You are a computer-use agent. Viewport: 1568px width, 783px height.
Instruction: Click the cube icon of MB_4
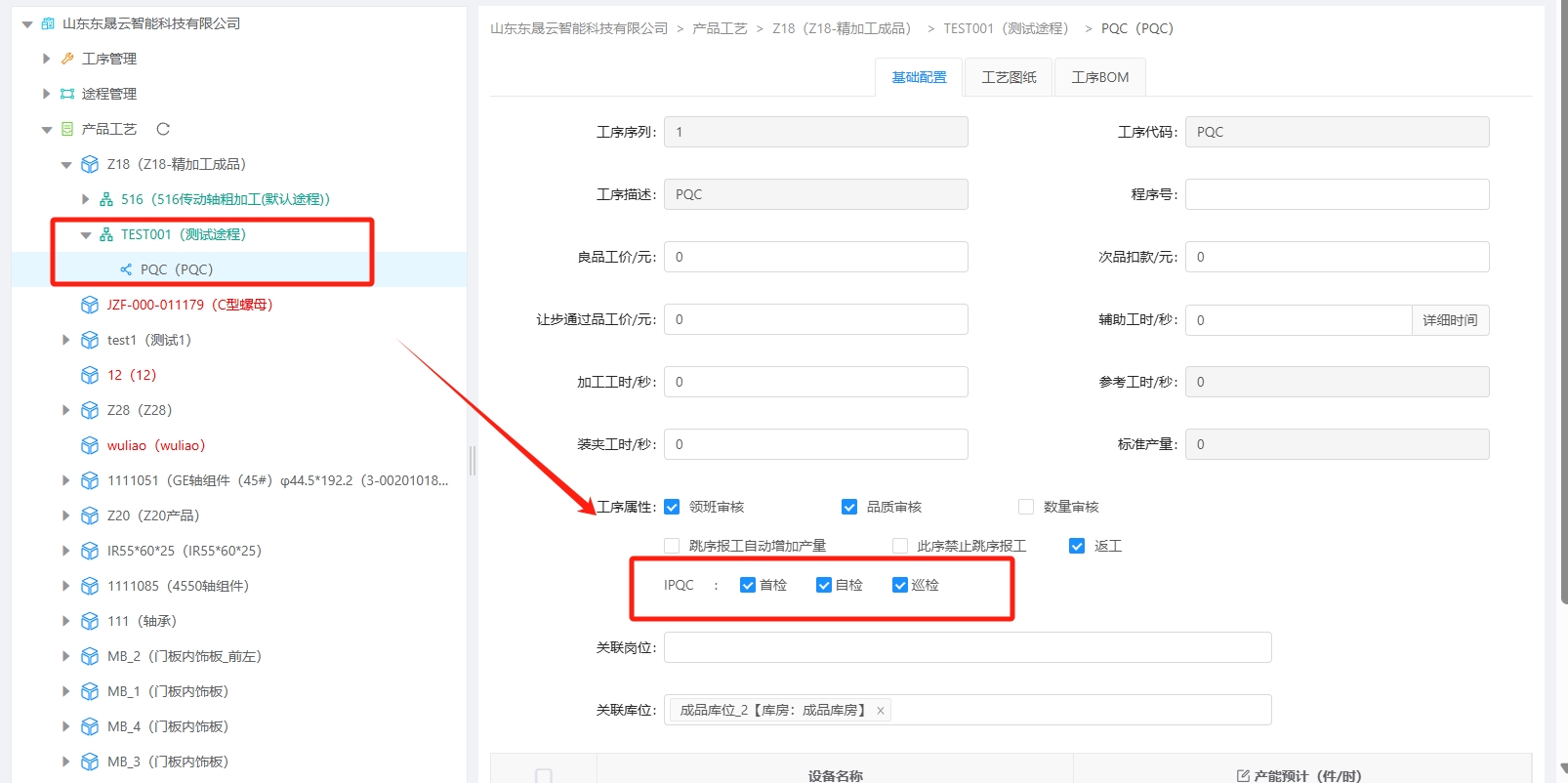[x=90, y=726]
